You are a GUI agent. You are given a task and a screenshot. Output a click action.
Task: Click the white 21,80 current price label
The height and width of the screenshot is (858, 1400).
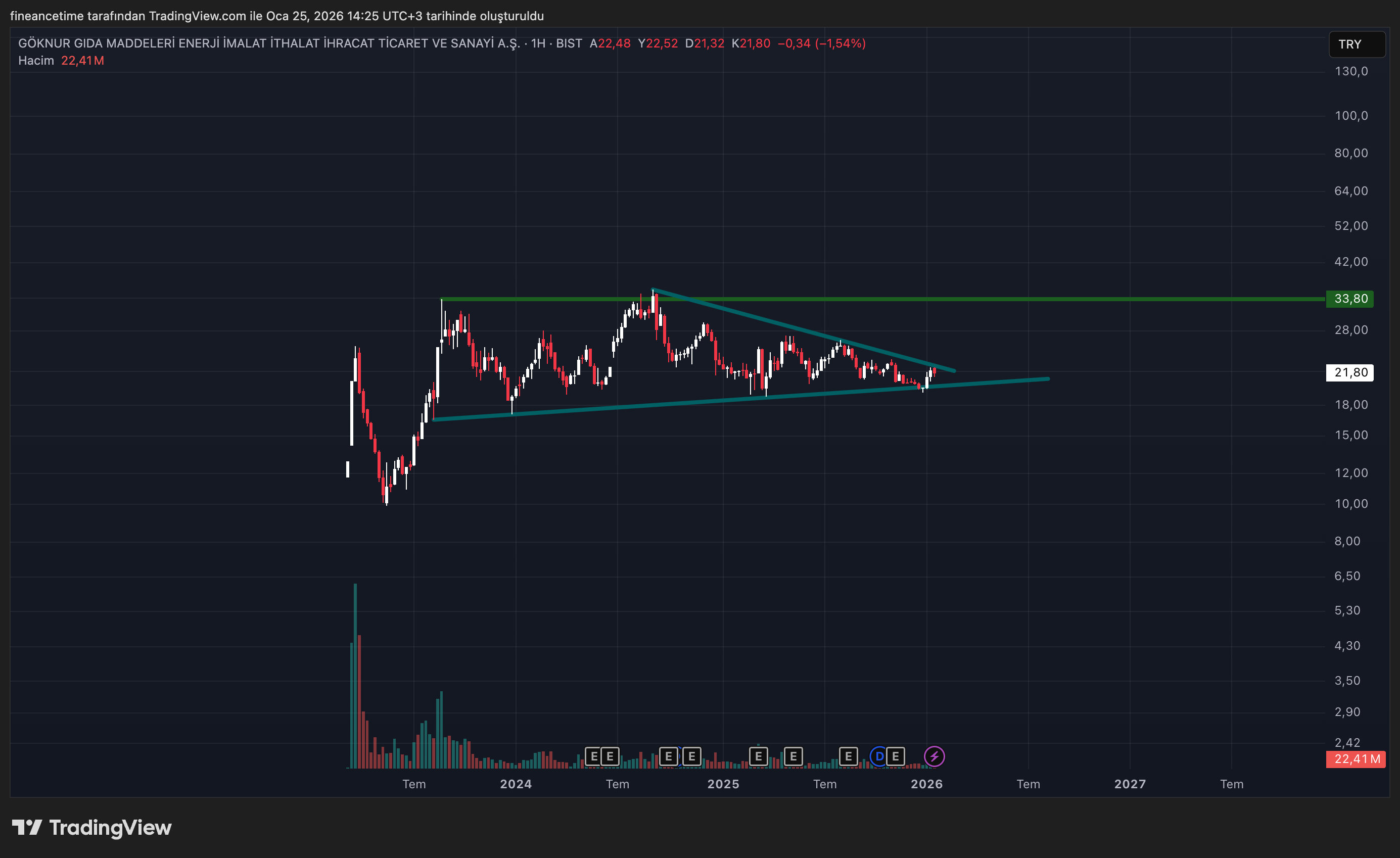pyautogui.click(x=1349, y=373)
